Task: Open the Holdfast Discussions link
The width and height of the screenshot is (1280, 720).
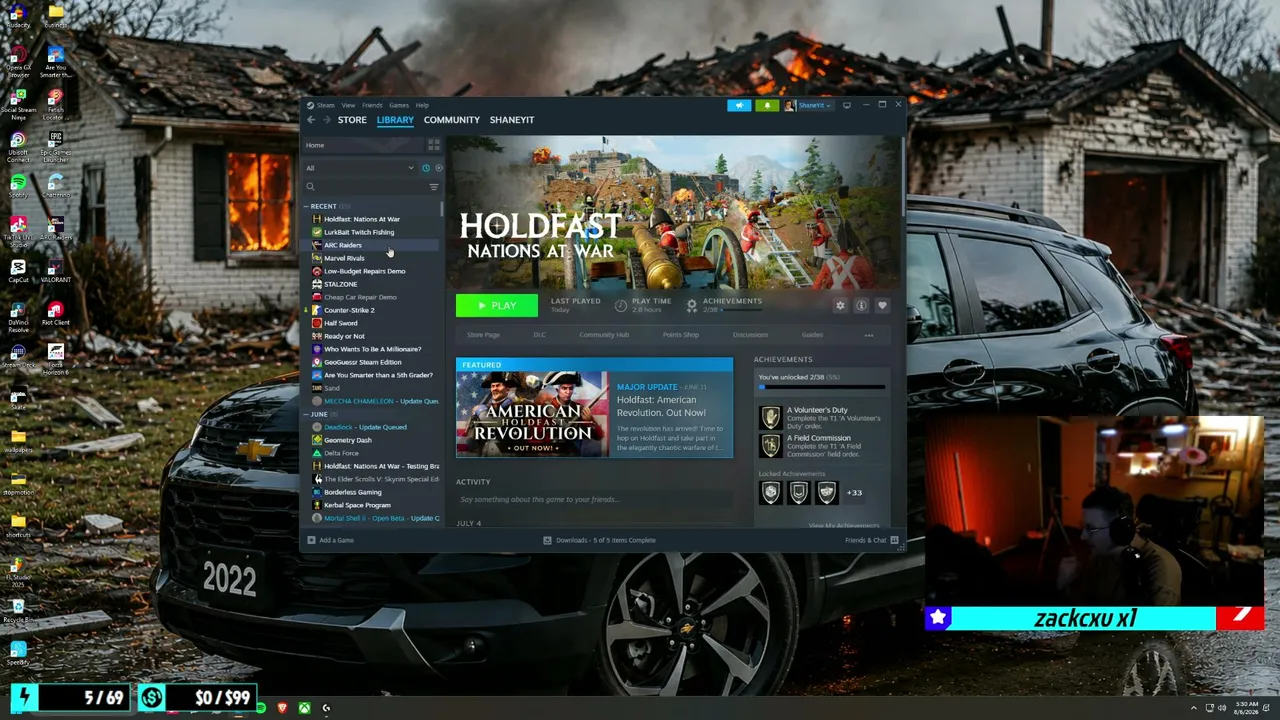Action: 750,335
